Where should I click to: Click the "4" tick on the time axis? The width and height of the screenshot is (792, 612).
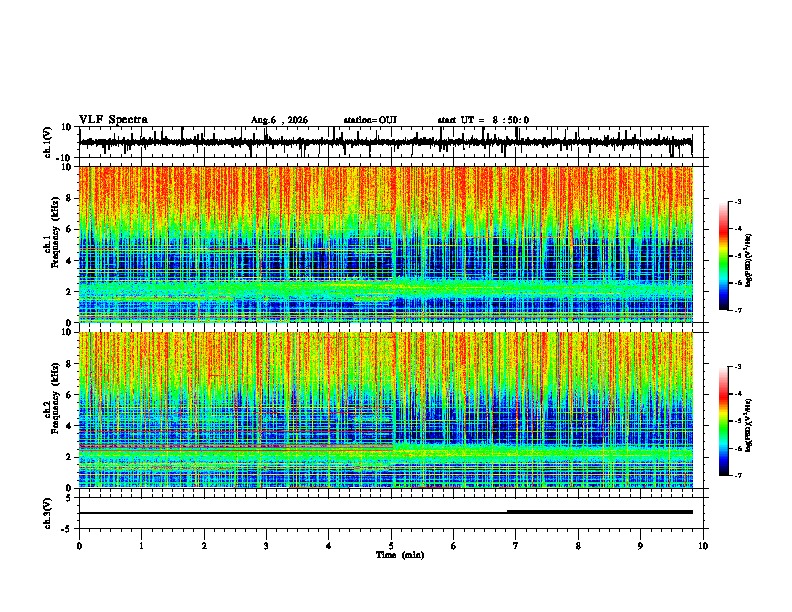pyautogui.click(x=329, y=546)
